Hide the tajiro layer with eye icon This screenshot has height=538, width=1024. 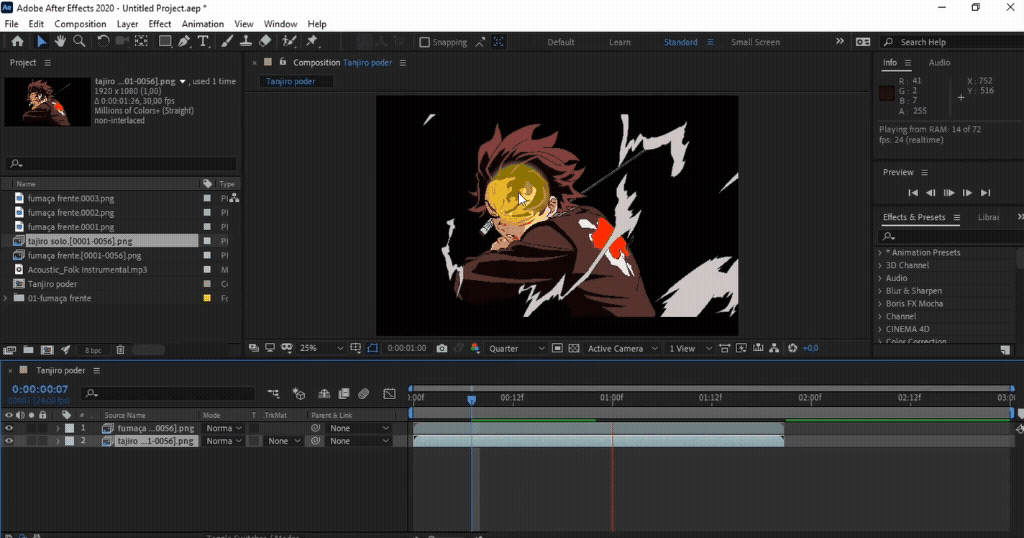pos(8,441)
